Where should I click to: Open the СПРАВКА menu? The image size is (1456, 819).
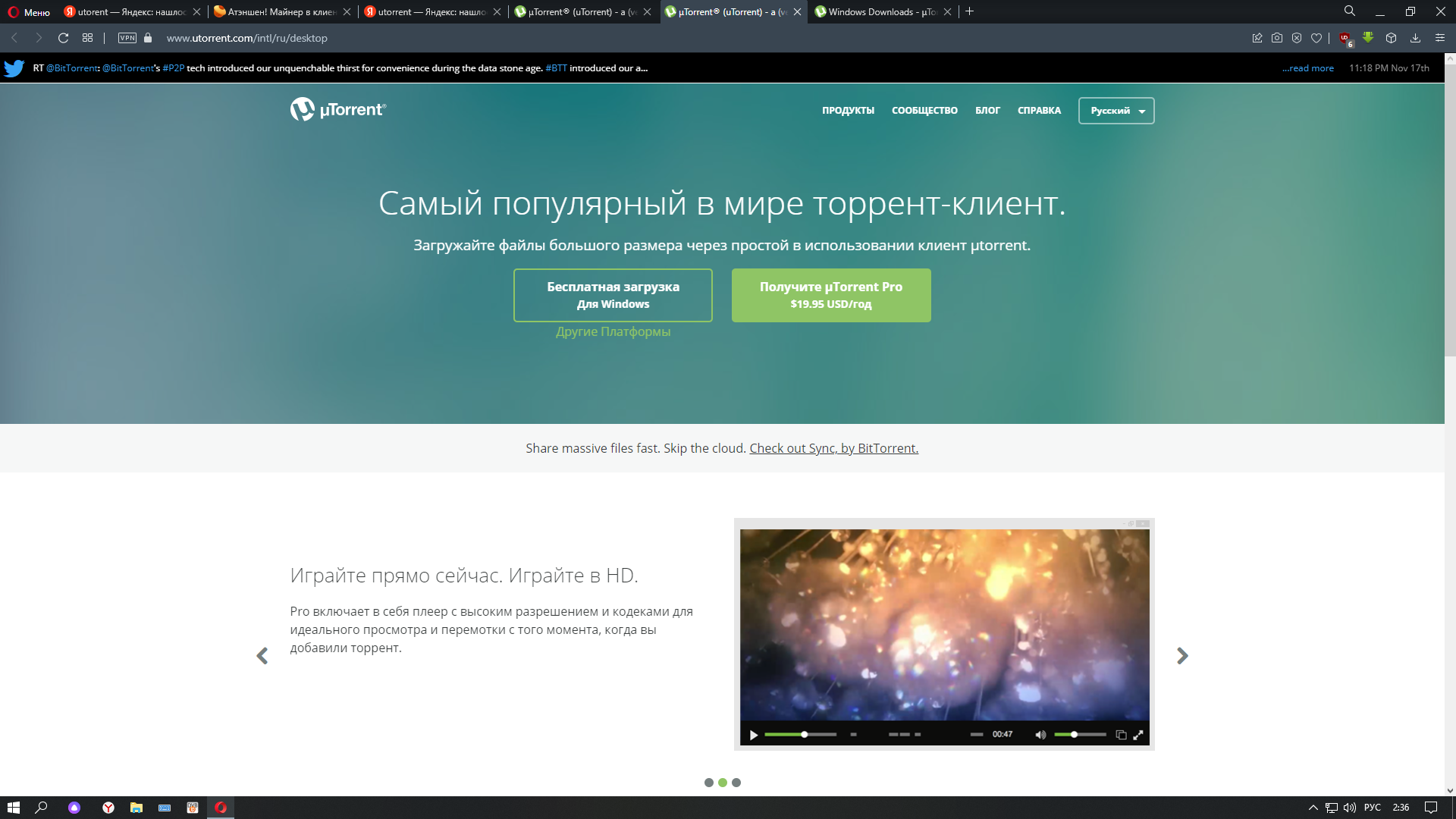point(1039,111)
